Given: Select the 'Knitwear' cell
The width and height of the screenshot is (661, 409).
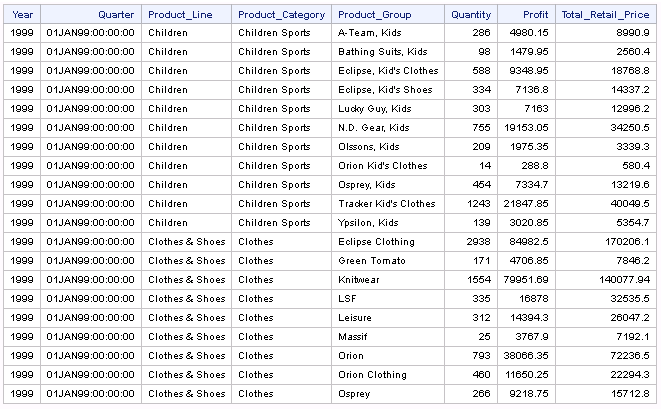Looking at the screenshot, I should coord(359,280).
